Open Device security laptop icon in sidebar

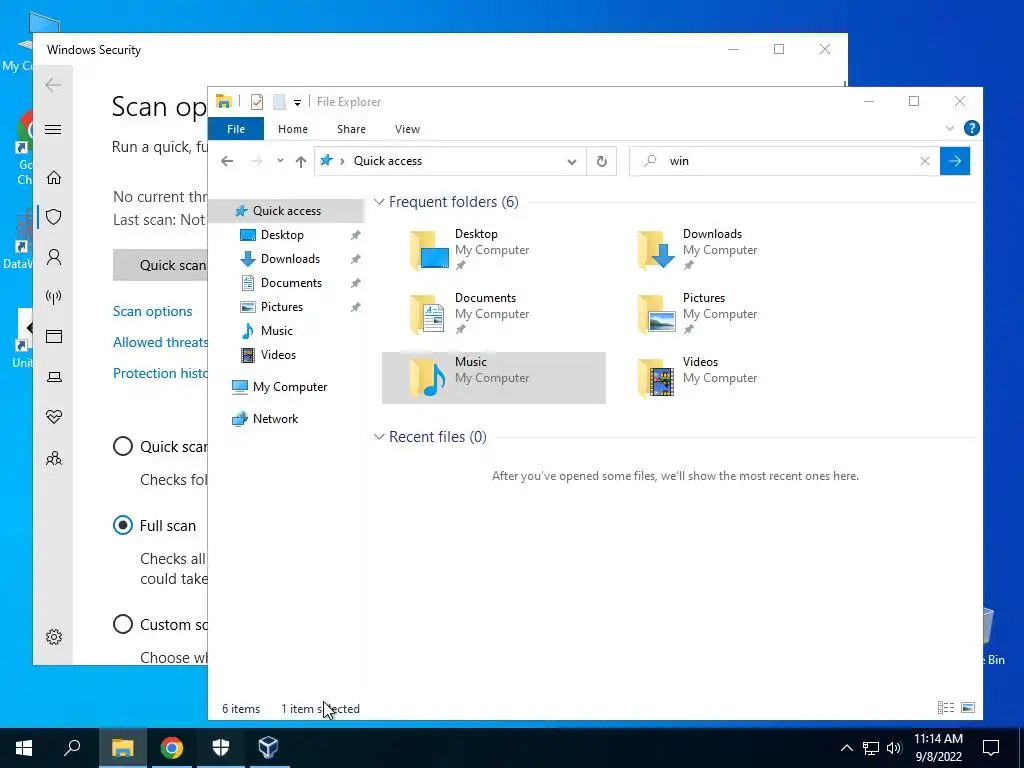pyautogui.click(x=54, y=377)
